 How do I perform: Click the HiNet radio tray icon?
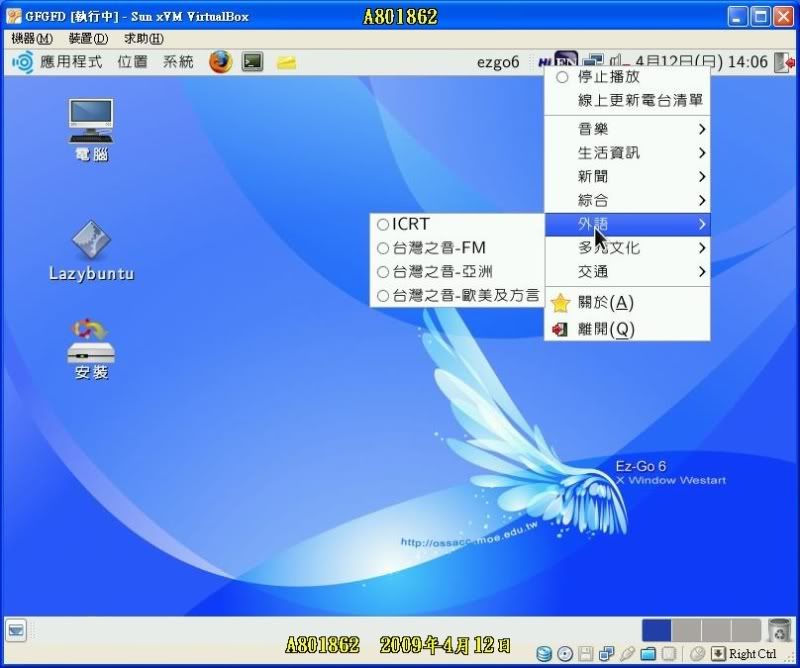[x=545, y=62]
